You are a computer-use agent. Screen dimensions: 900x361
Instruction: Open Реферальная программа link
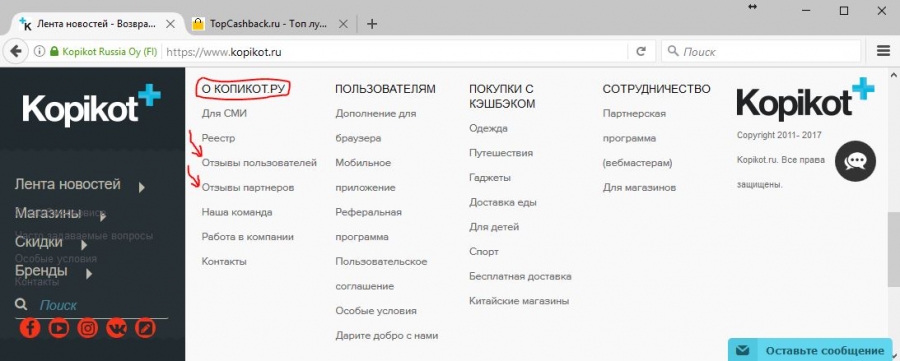click(368, 224)
